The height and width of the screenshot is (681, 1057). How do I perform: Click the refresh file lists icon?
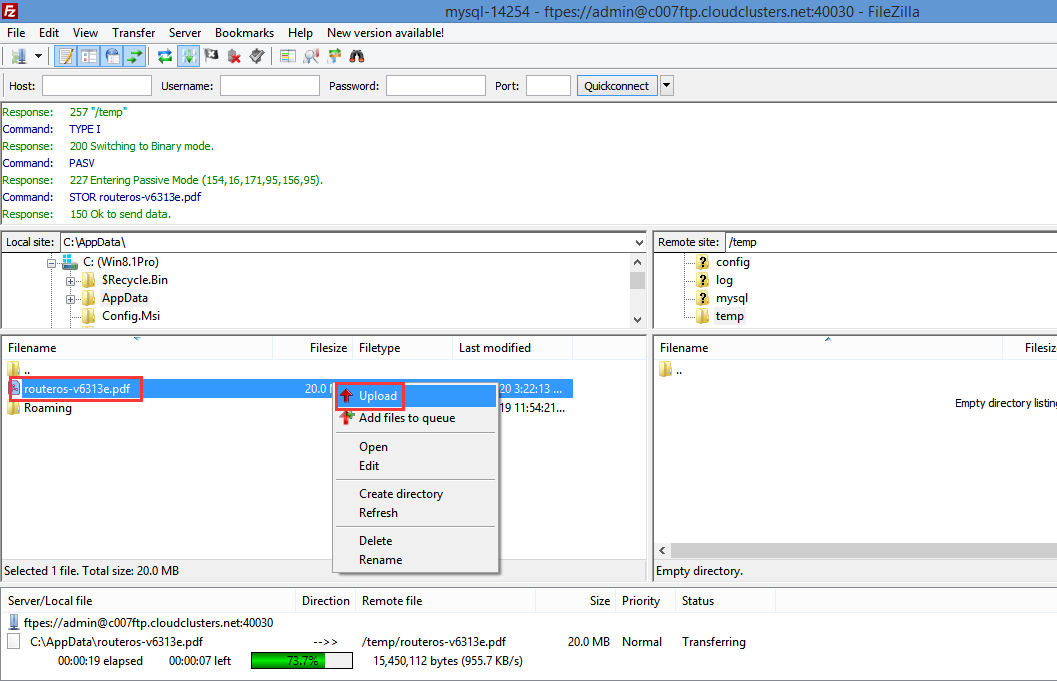(x=165, y=56)
